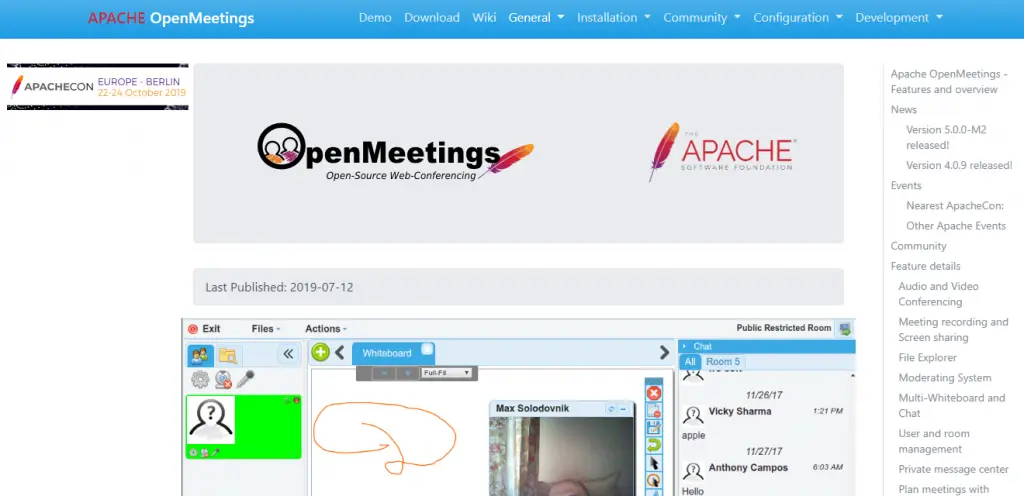The width and height of the screenshot is (1024, 496).
Task: Expand the General navbar dropdown
Action: [x=536, y=18]
